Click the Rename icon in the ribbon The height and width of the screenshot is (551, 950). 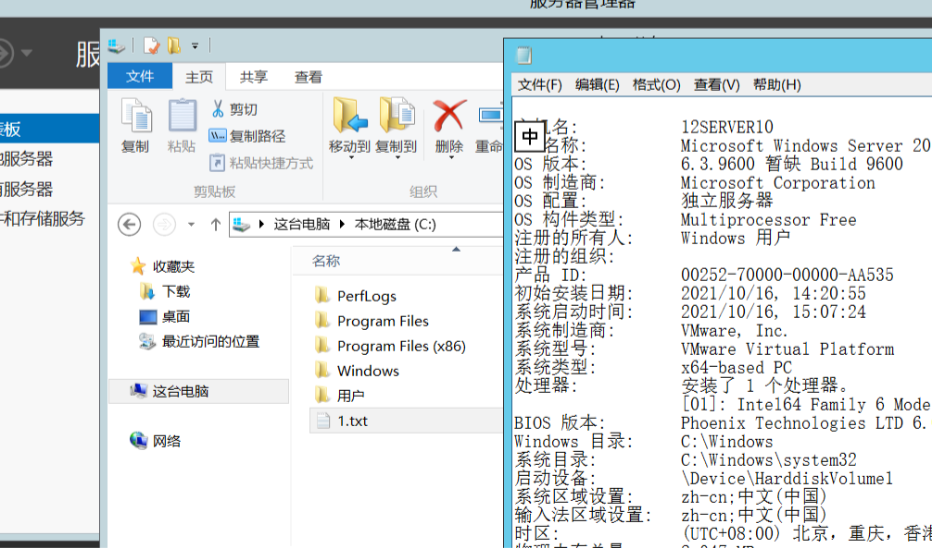pos(490,115)
